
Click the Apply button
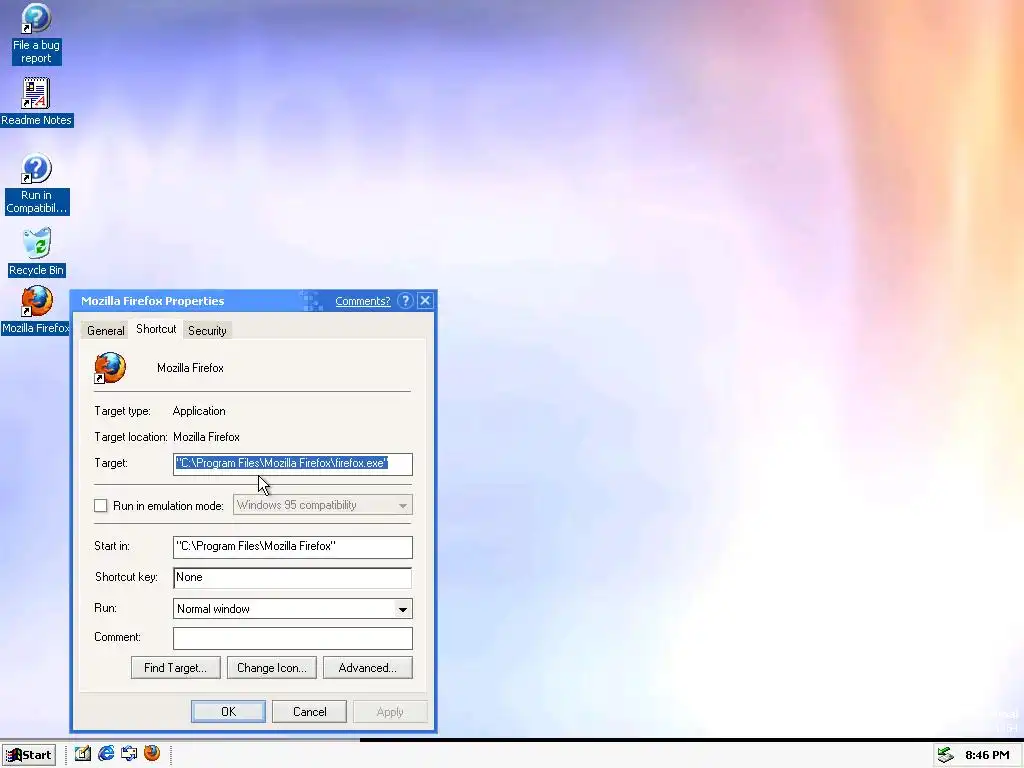(x=390, y=711)
